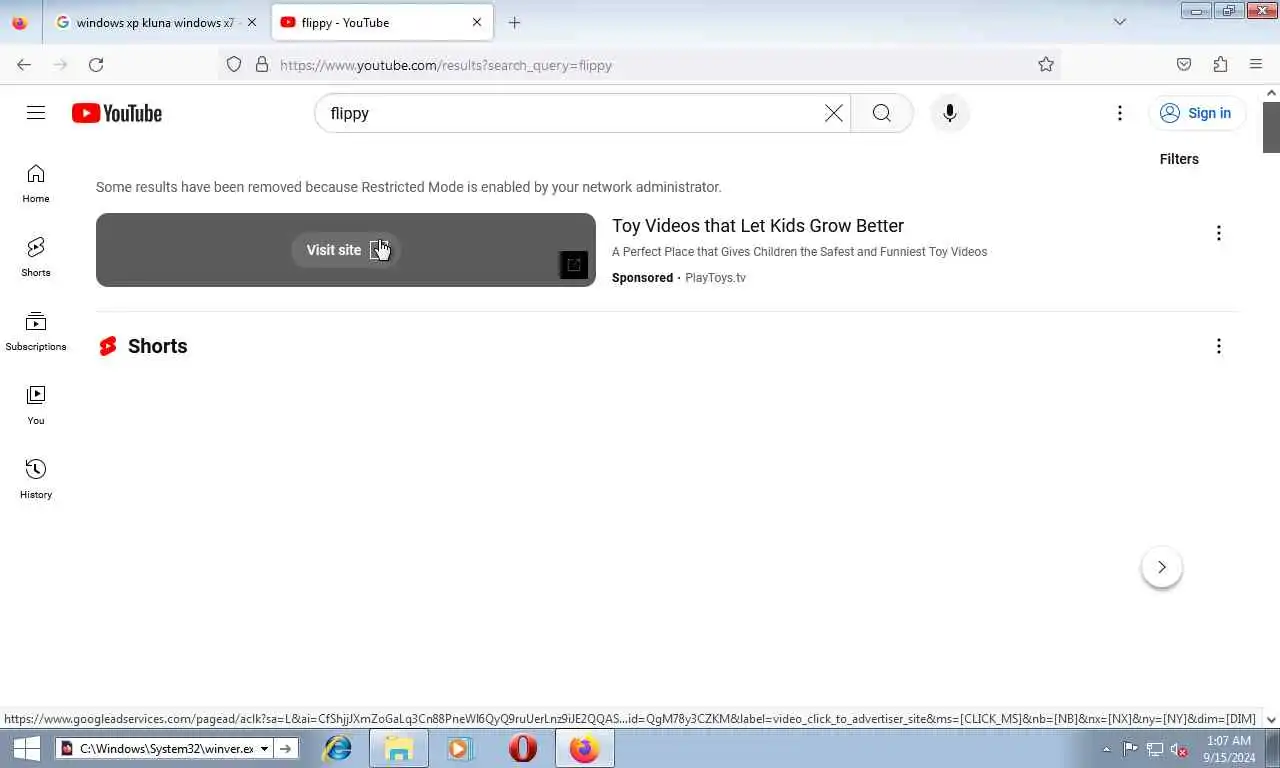
Task: Click the Visit site button
Action: (x=346, y=250)
